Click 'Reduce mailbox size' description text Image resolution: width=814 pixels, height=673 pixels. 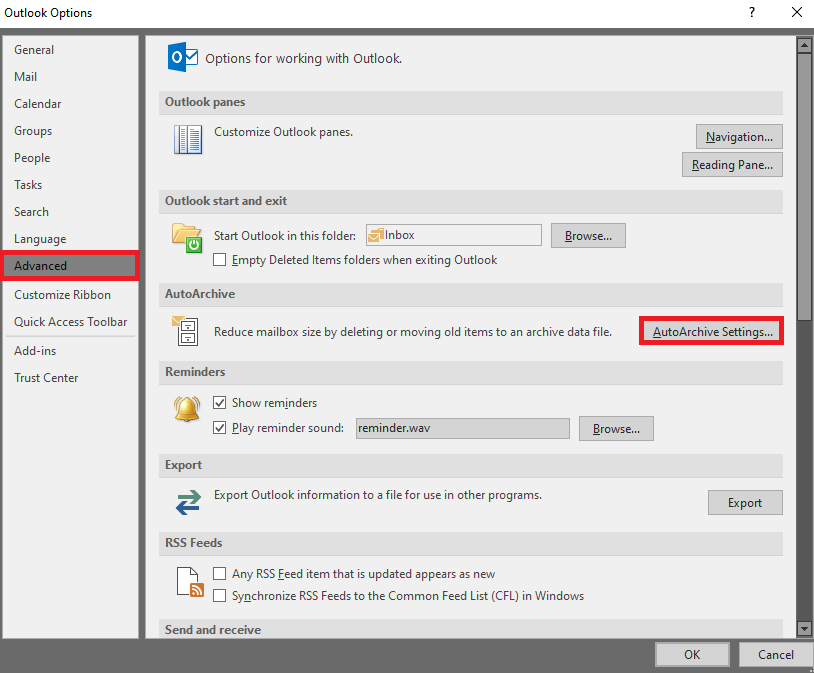click(413, 332)
